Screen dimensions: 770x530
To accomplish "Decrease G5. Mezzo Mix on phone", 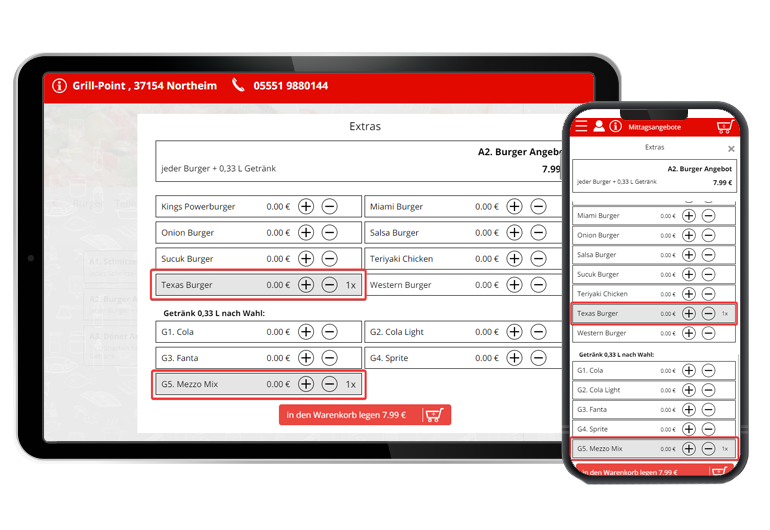I will click(x=708, y=448).
